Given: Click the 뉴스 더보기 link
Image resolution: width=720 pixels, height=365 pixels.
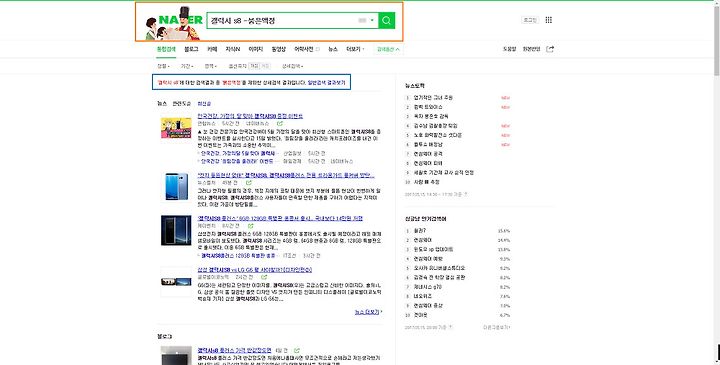Looking at the screenshot, I should pyautogui.click(x=368, y=312).
